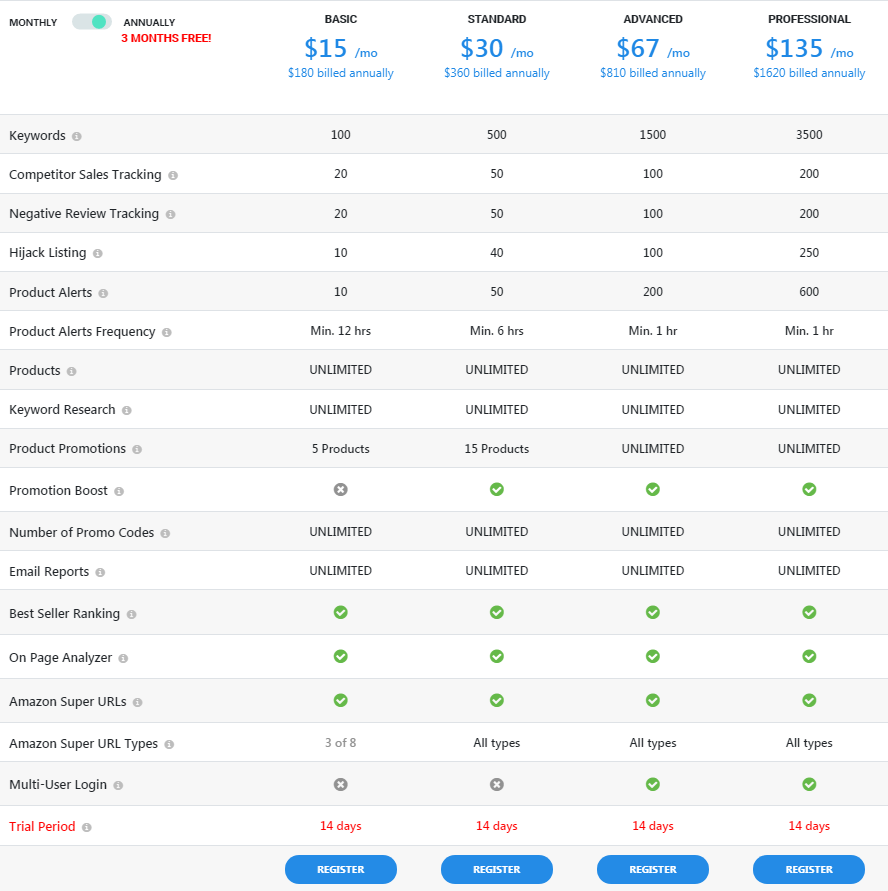888x891 pixels.
Task: Click '$180 billed annually' text
Action: tap(341, 73)
